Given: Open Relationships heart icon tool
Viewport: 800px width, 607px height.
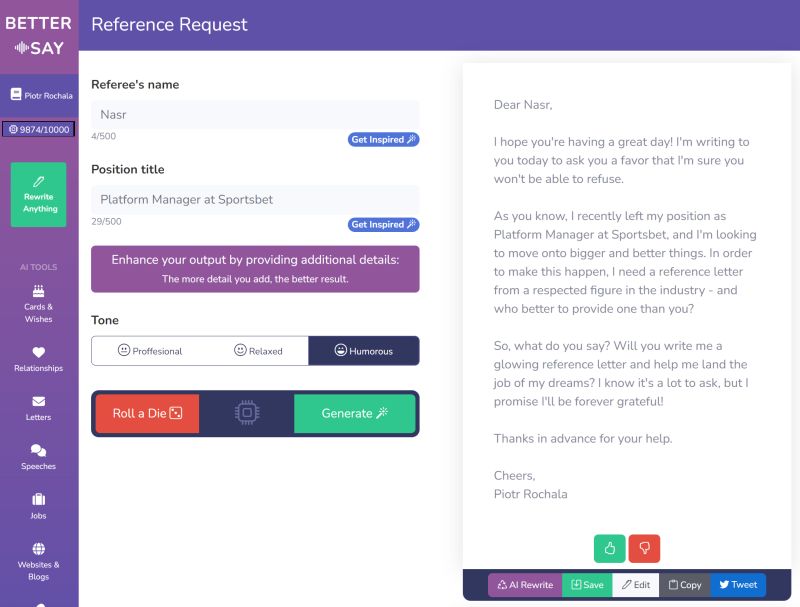Looking at the screenshot, I should click(39, 359).
